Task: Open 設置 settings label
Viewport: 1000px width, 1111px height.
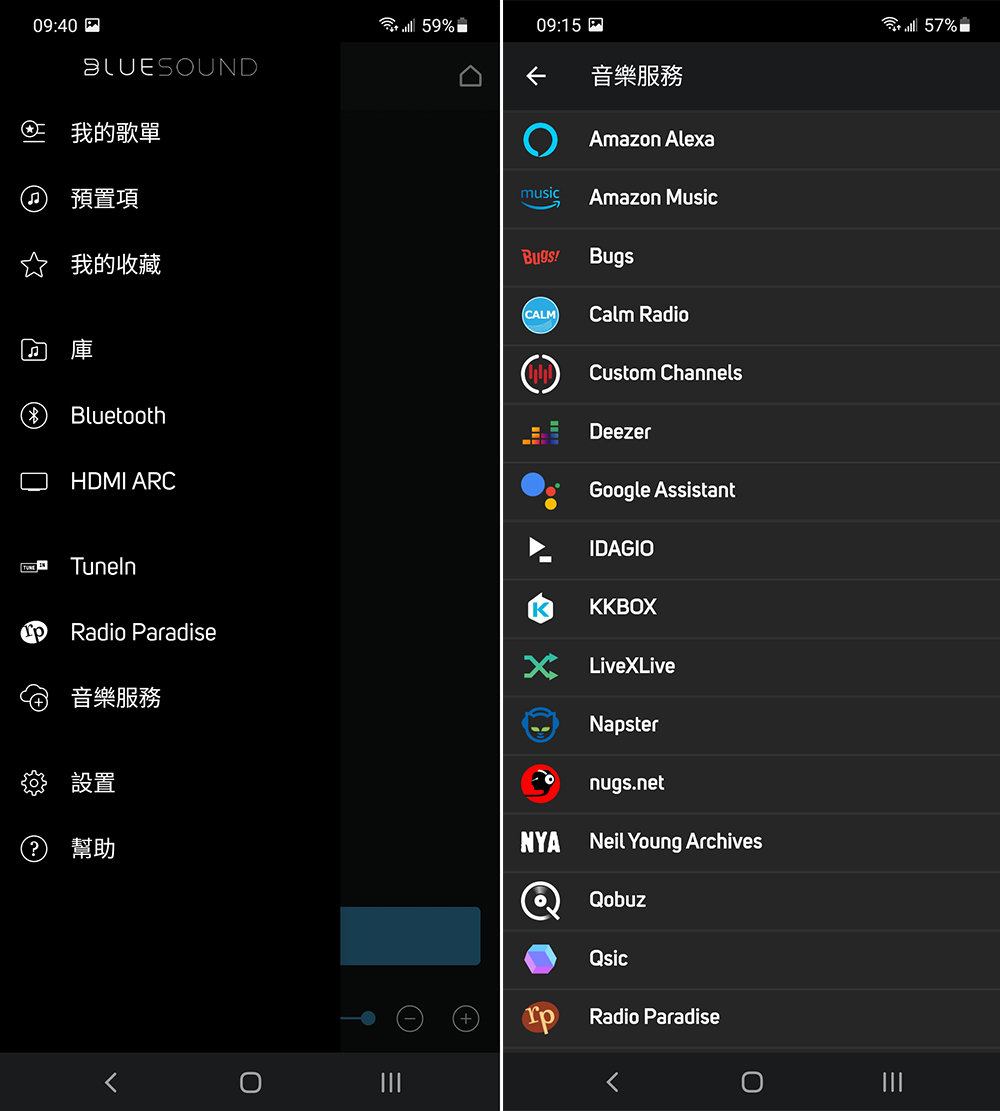Action: (93, 783)
